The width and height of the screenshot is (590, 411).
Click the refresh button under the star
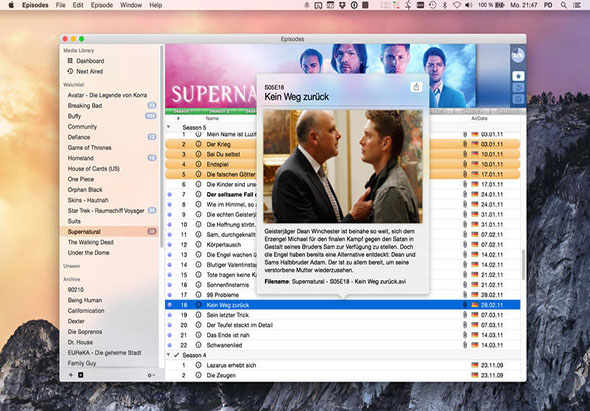pyautogui.click(x=518, y=88)
